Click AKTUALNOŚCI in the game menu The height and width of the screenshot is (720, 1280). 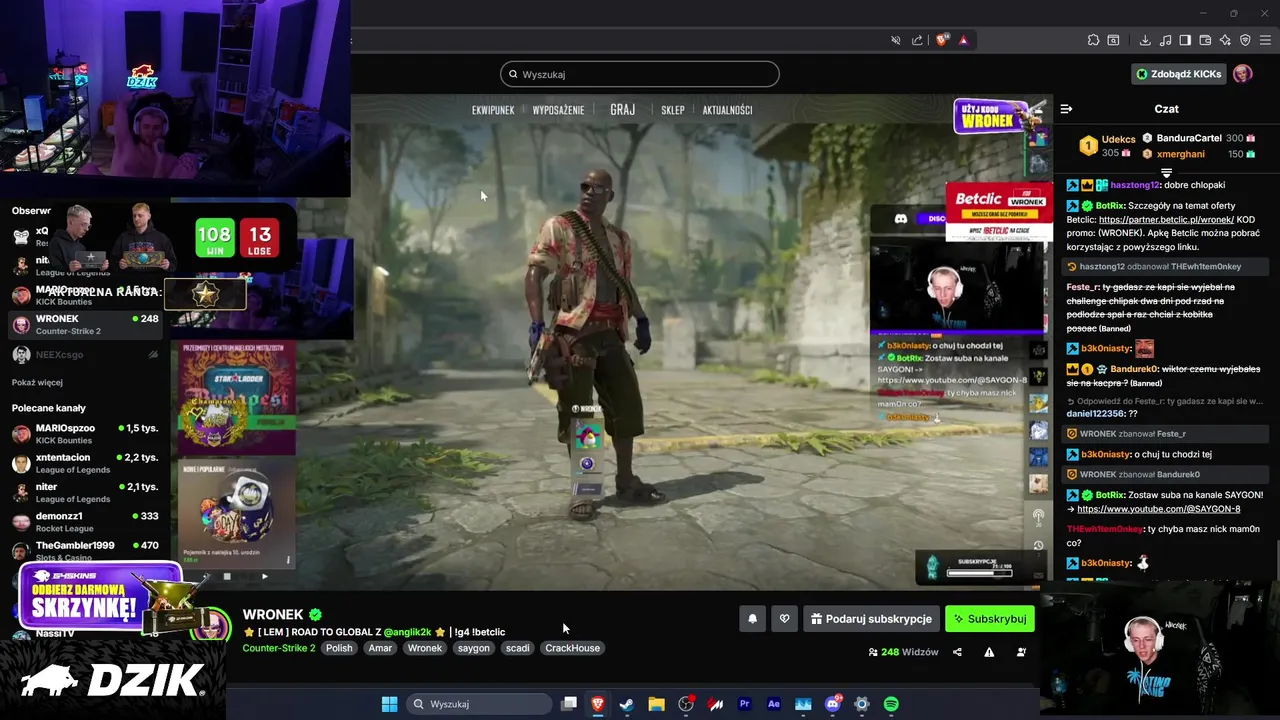pos(727,110)
